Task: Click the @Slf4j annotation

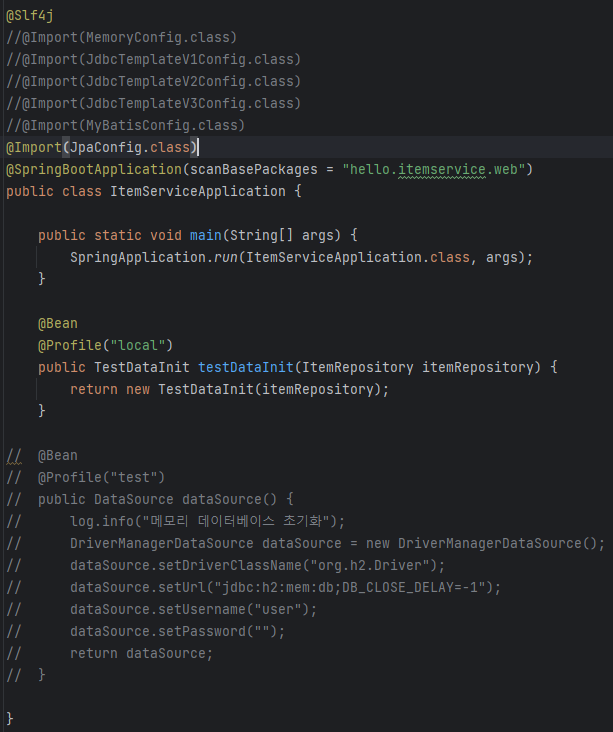Action: click(x=29, y=15)
